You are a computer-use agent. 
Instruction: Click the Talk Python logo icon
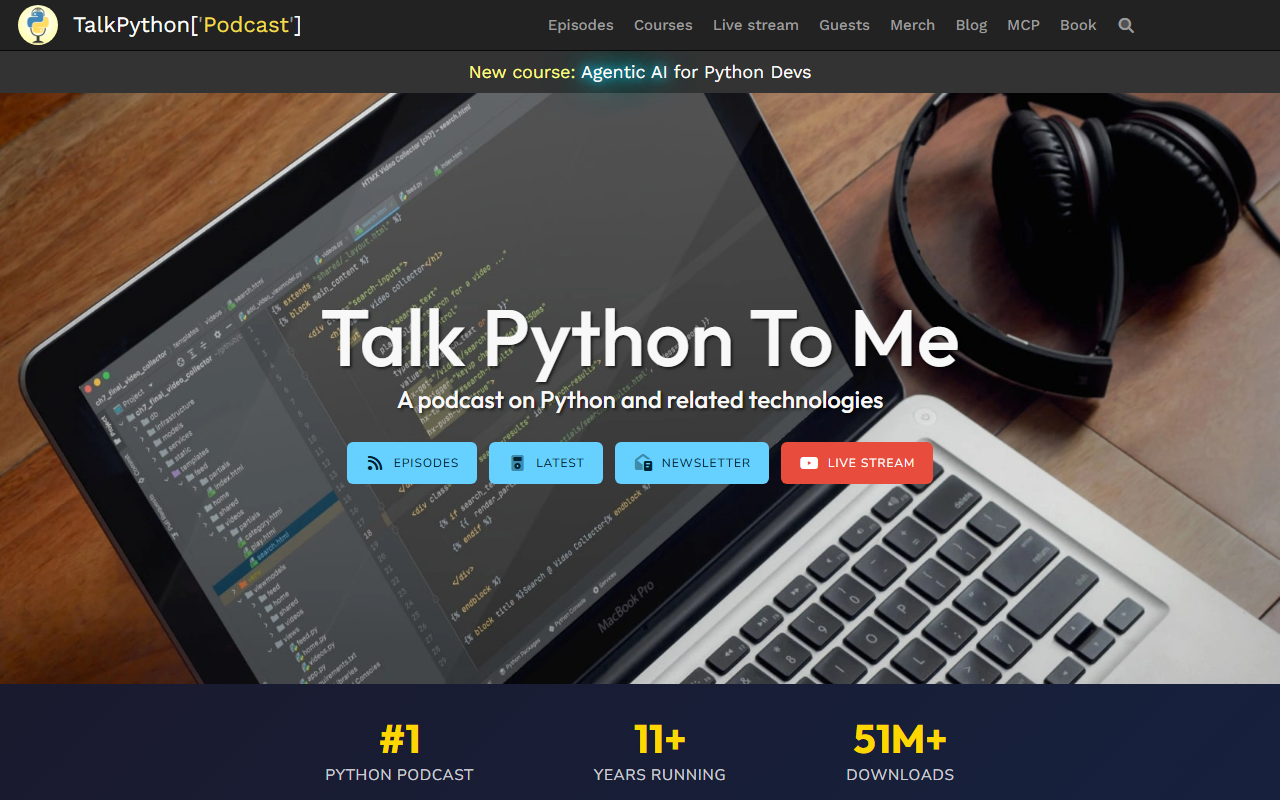38,25
